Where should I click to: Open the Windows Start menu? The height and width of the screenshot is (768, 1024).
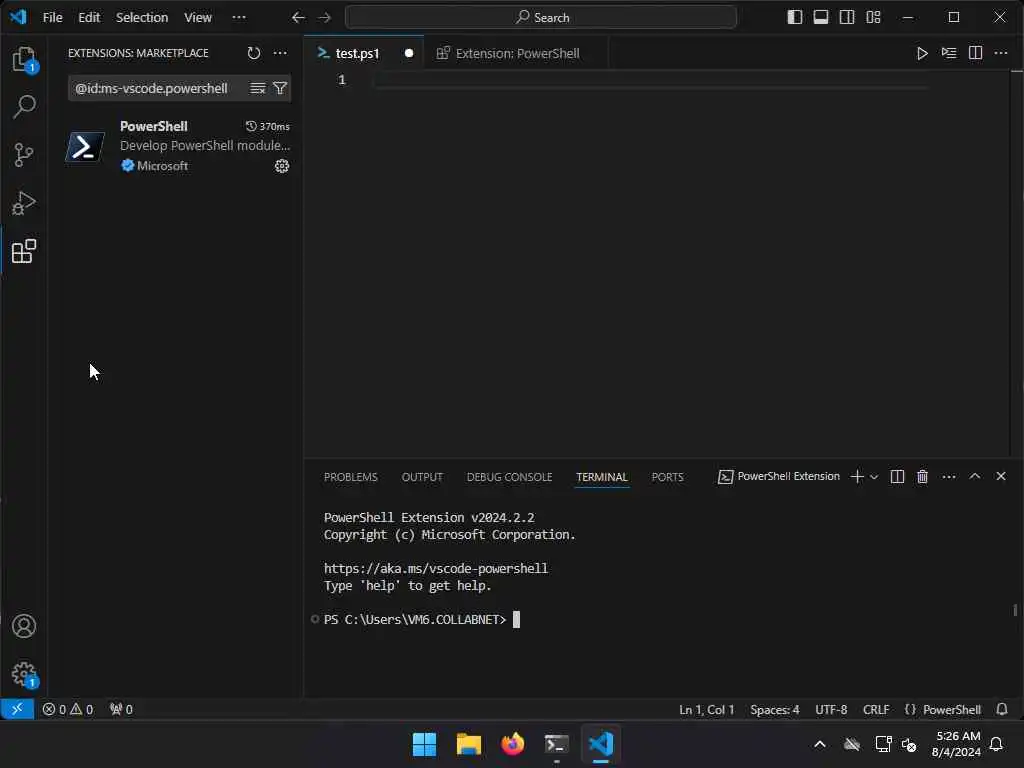tap(424, 744)
